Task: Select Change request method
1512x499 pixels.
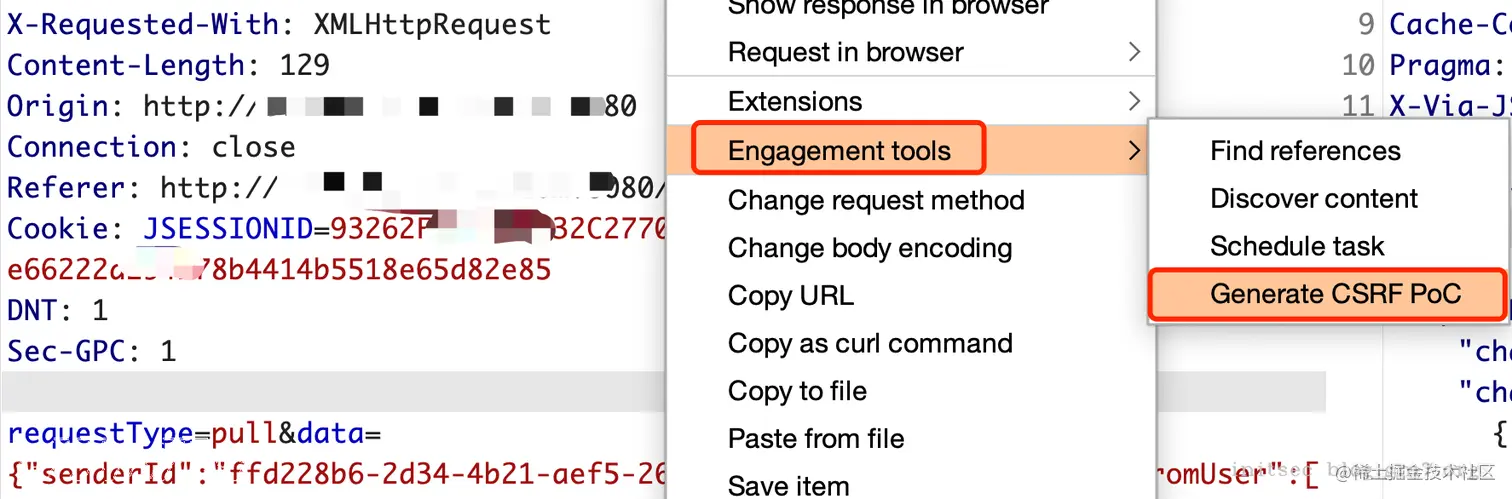Action: coord(876,200)
